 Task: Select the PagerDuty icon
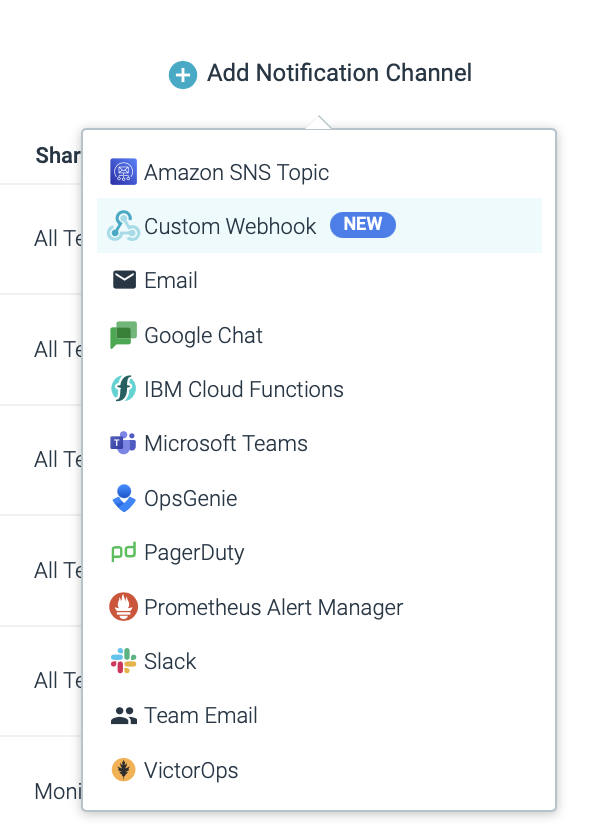coord(123,552)
